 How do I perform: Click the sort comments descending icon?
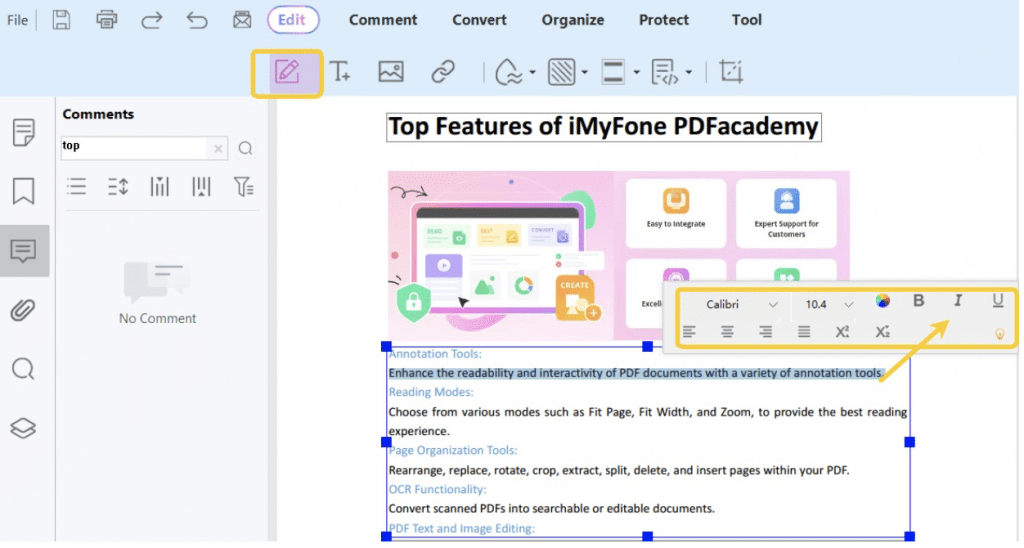coord(201,187)
